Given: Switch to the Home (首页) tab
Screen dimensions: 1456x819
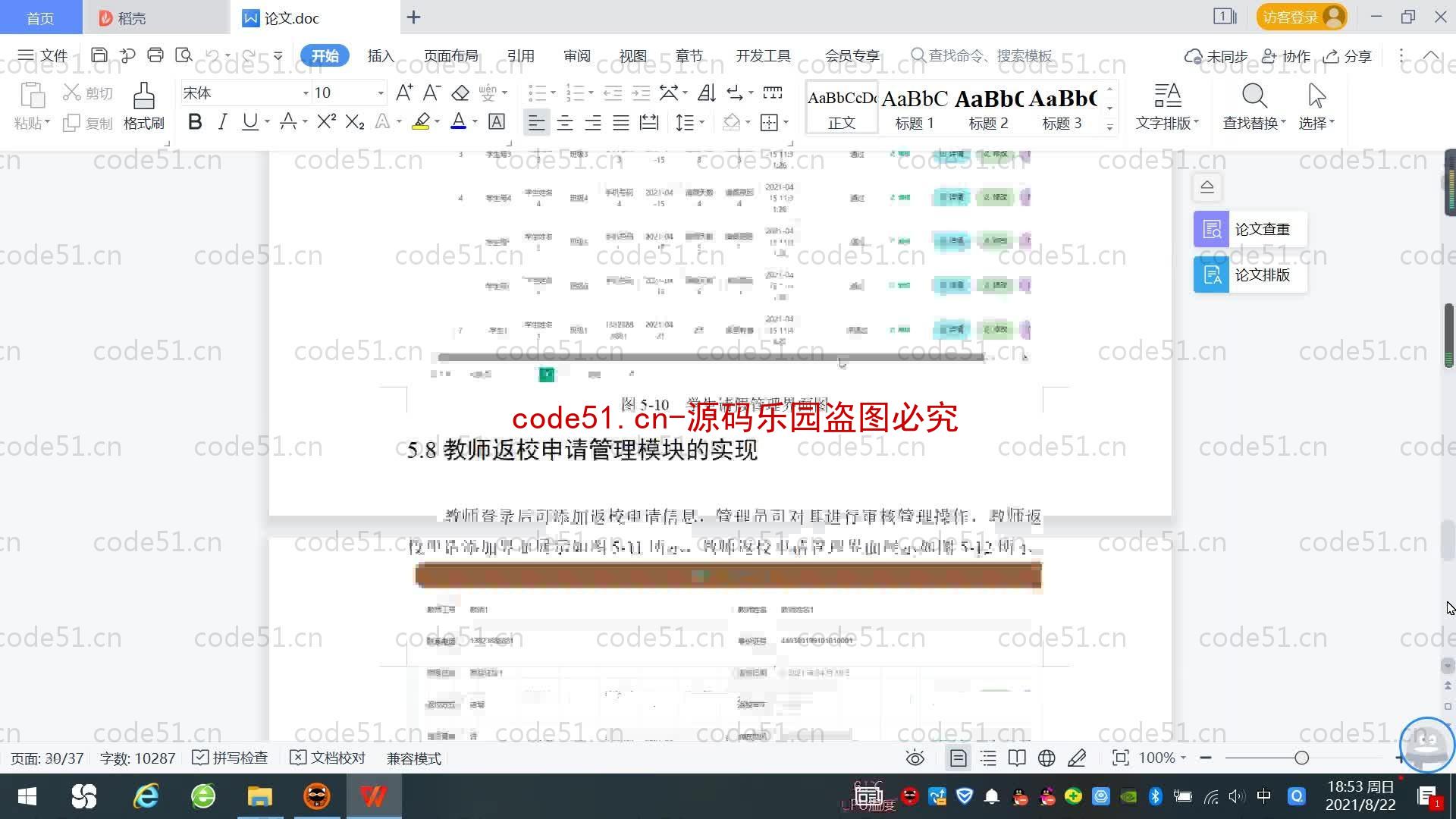Looking at the screenshot, I should [x=41, y=17].
